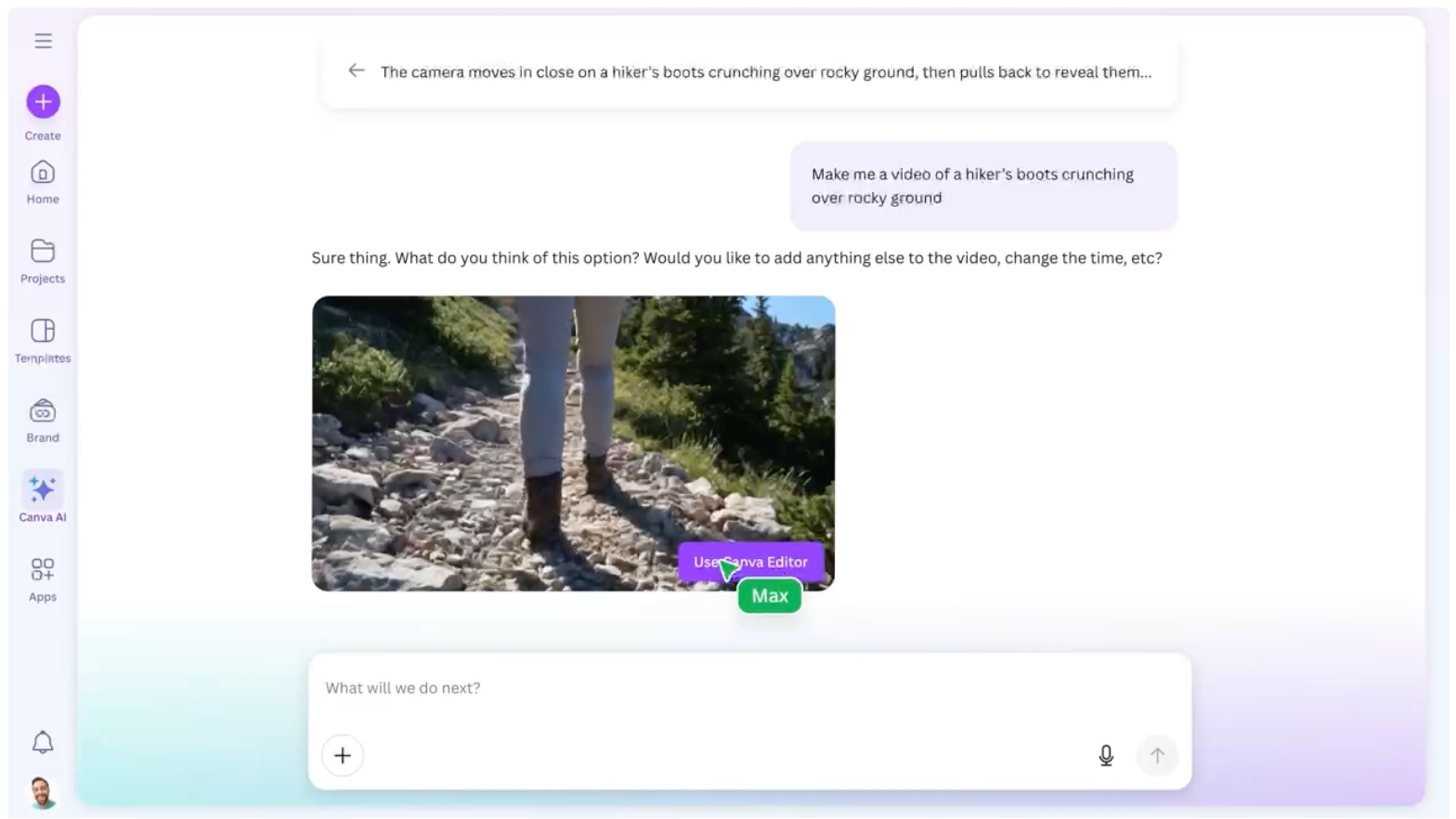Click the plus attachment button in prompt box

(343, 756)
